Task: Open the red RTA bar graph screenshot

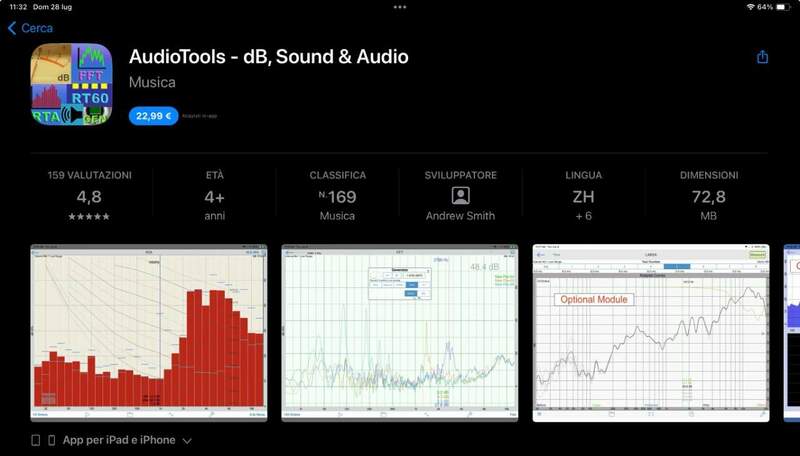Action: click(x=149, y=332)
